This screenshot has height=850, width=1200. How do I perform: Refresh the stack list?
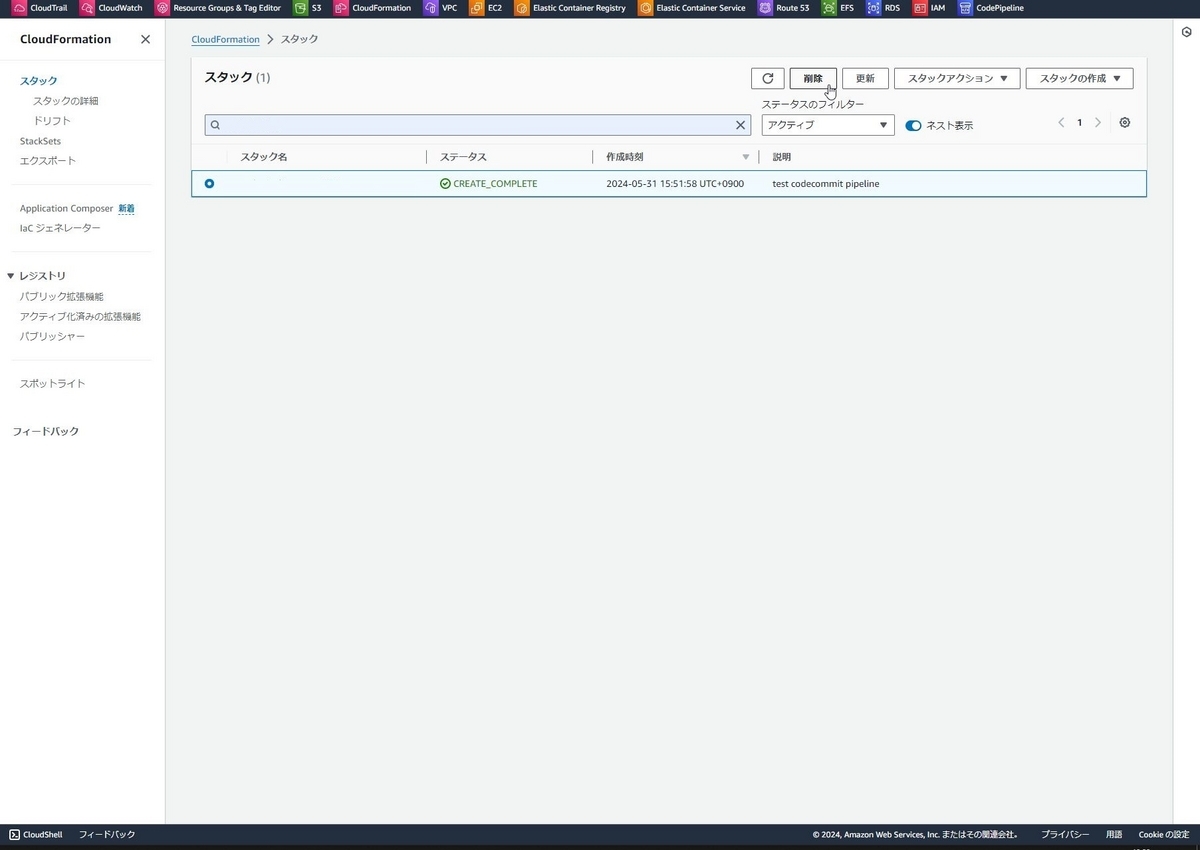click(768, 78)
